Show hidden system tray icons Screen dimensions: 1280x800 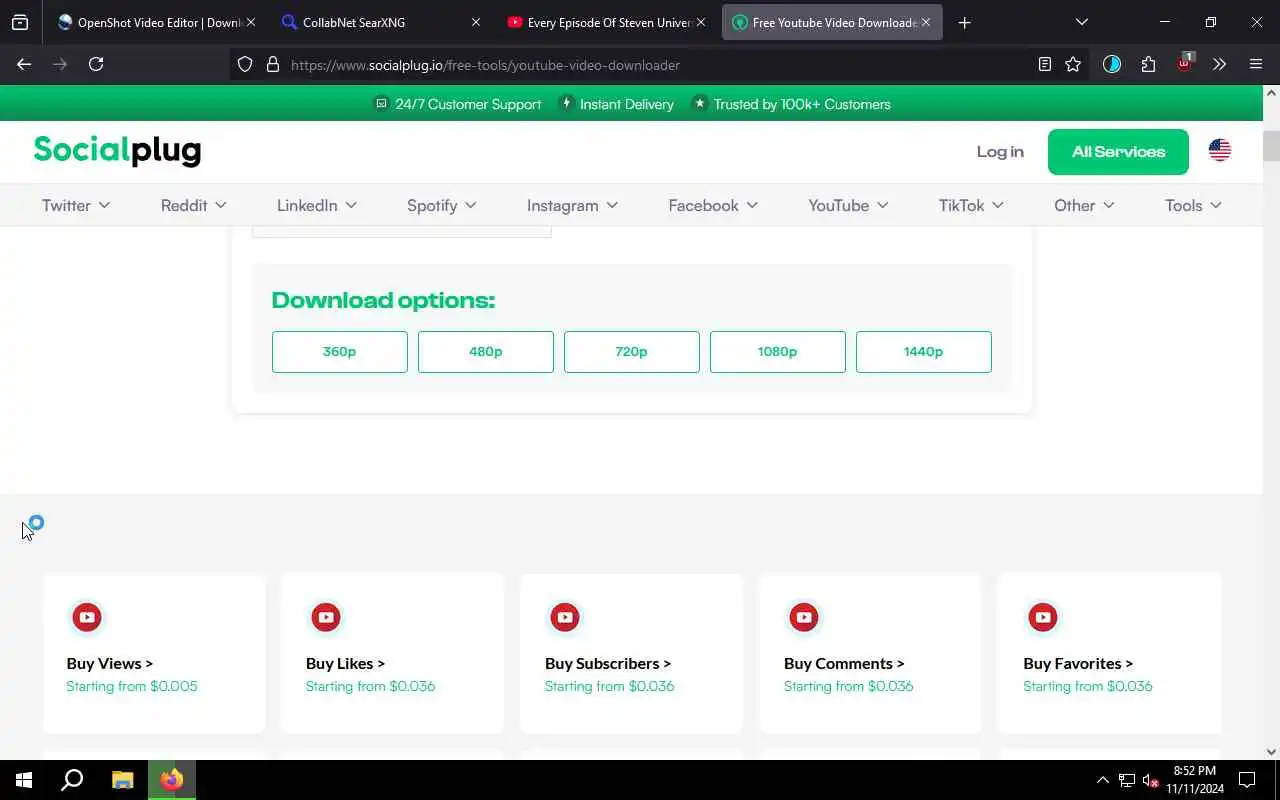(1103, 780)
